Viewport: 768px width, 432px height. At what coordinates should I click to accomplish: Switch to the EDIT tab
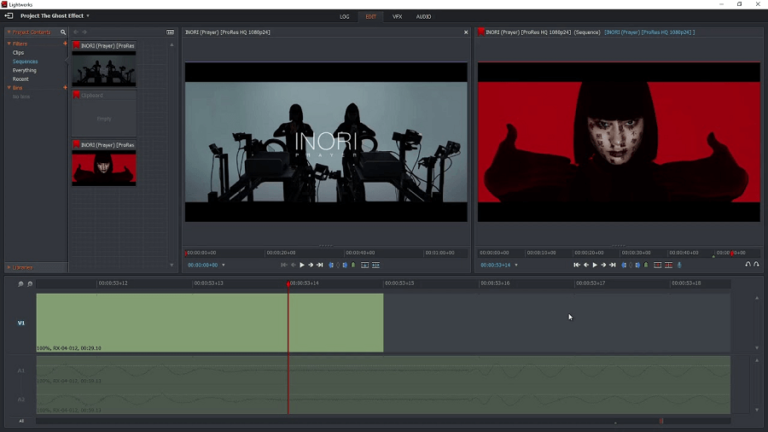pyautogui.click(x=371, y=17)
